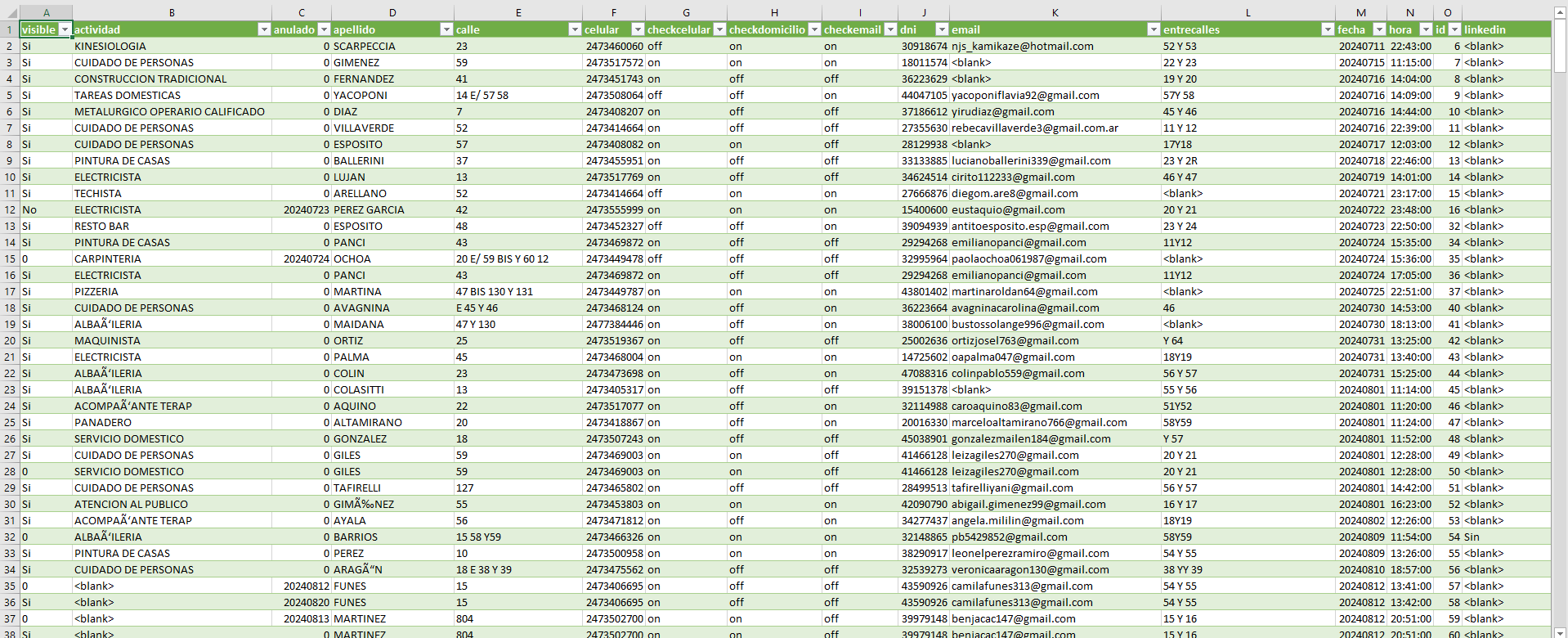Select row 12 by its row number

10,209
